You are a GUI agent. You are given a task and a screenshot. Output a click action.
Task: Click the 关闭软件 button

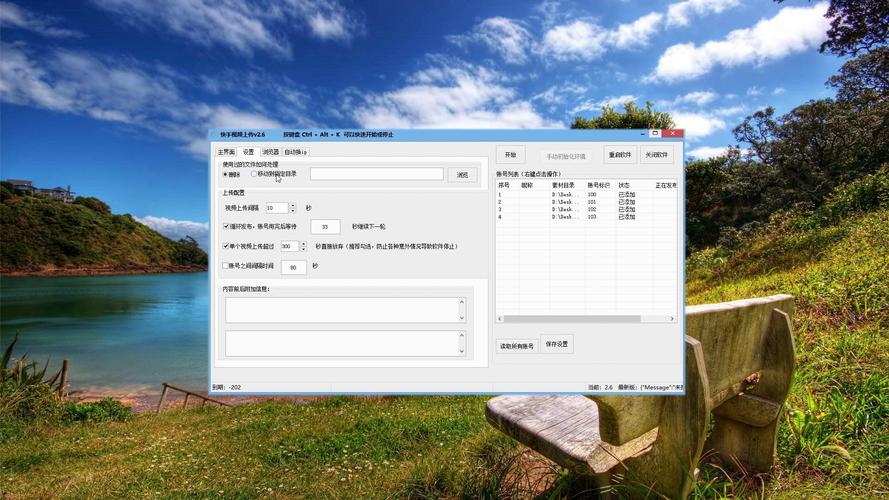[656, 155]
